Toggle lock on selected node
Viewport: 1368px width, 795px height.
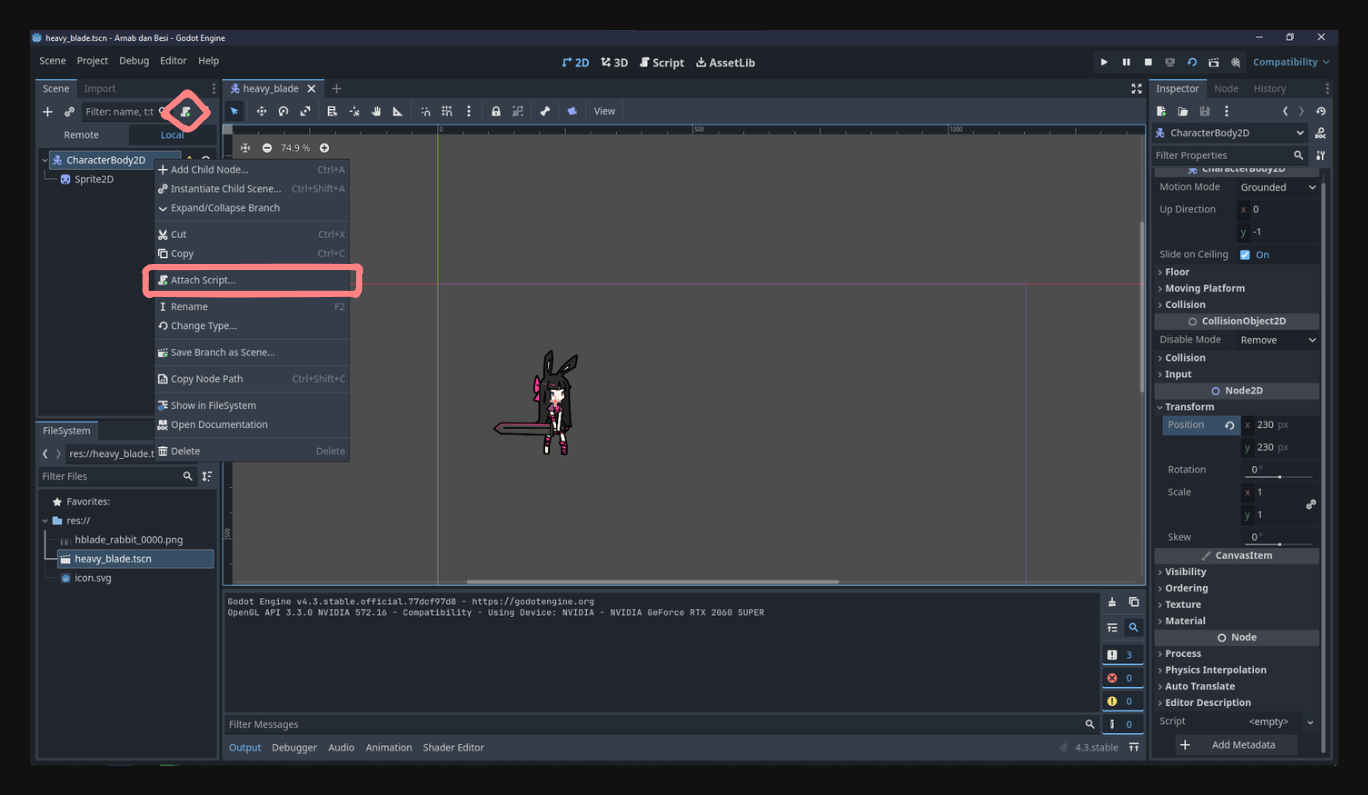coord(495,111)
